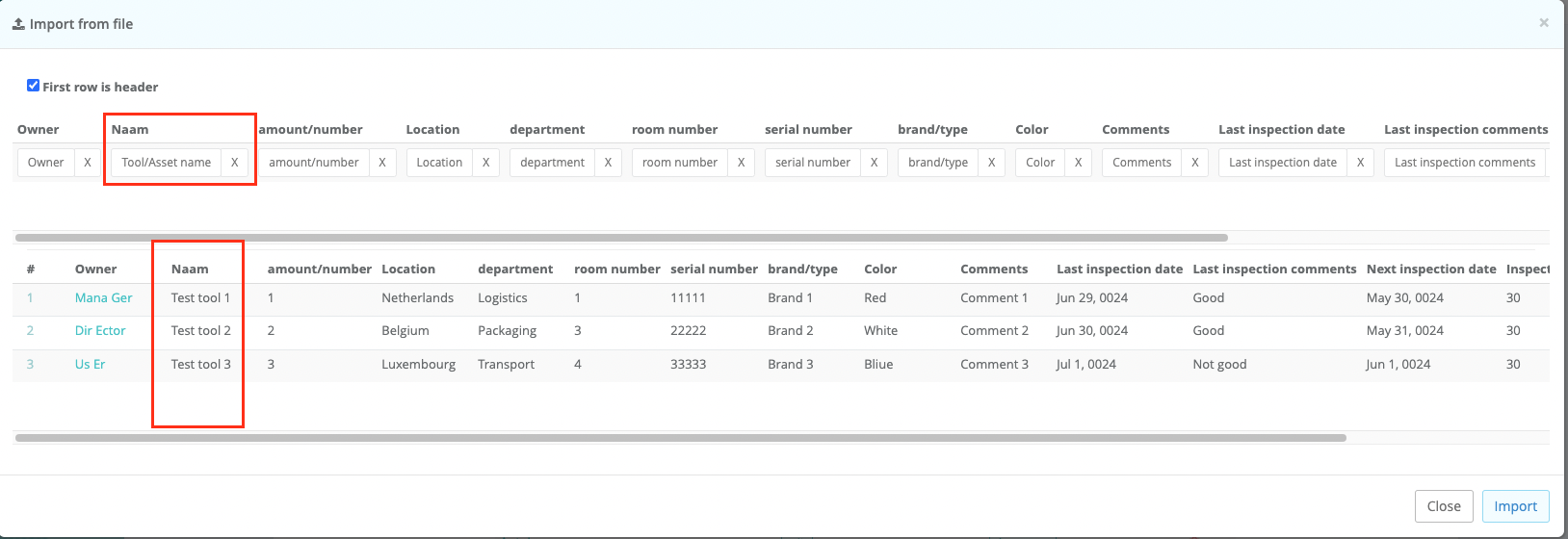
Task: Click the May 31, 0024 next inspection cell
Action: click(x=1405, y=331)
